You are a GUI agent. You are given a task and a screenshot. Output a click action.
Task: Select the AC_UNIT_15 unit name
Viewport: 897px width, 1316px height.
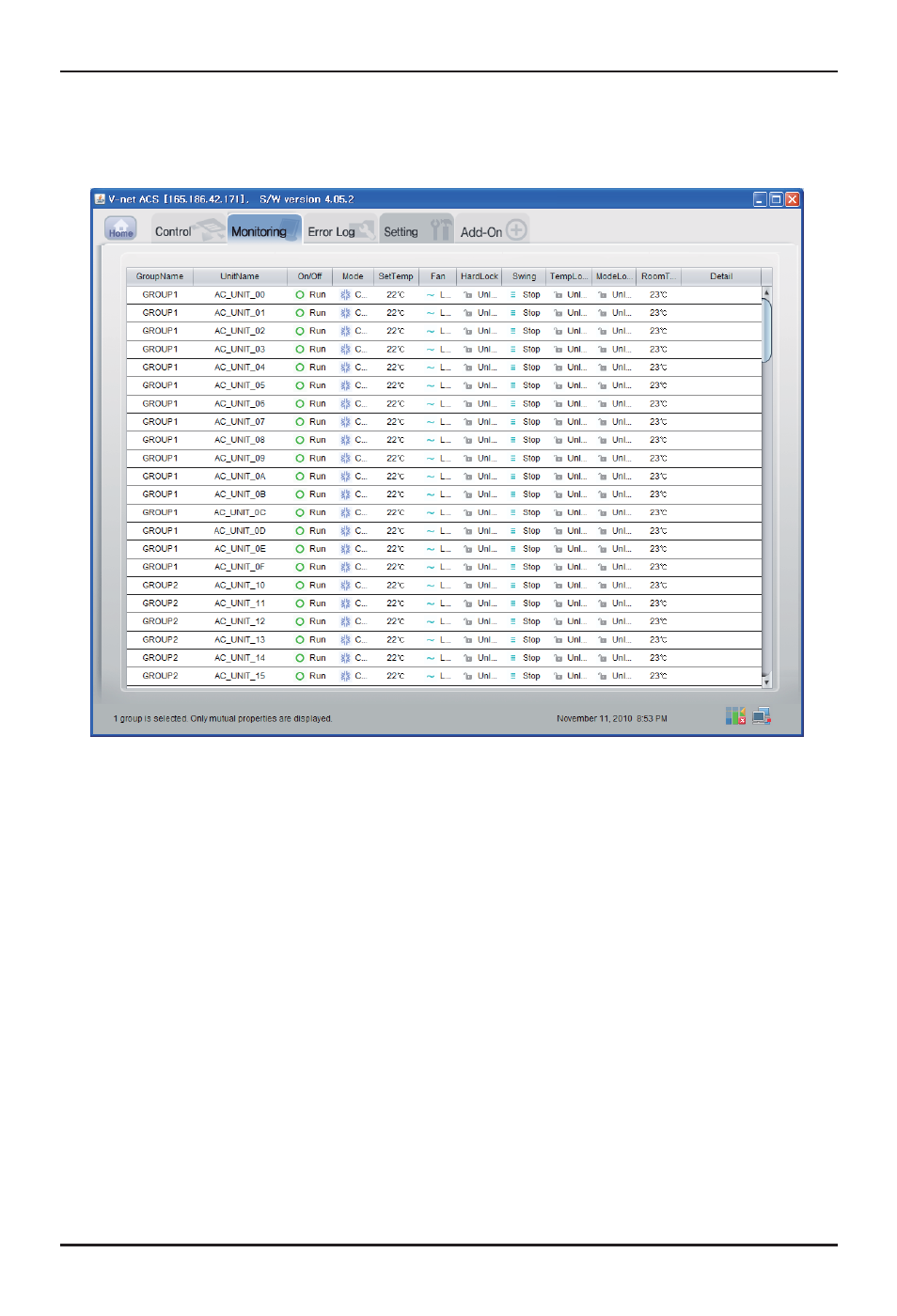click(240, 676)
